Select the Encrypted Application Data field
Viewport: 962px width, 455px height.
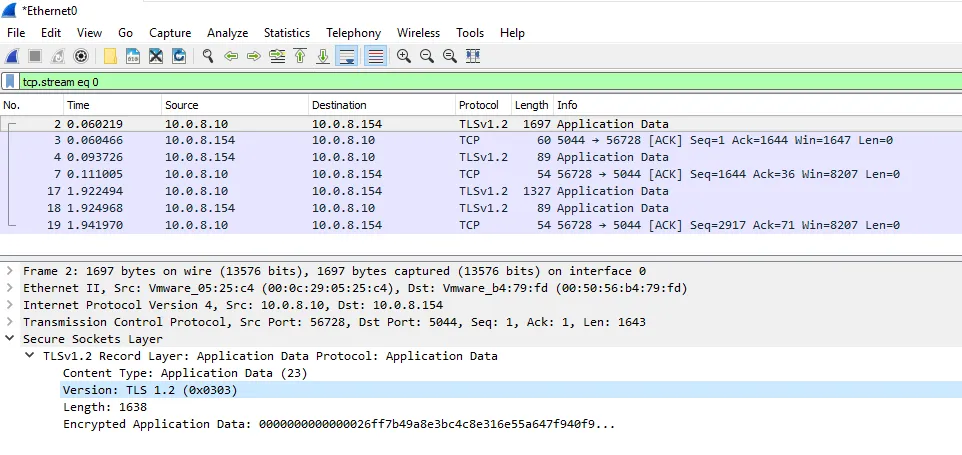click(339, 424)
